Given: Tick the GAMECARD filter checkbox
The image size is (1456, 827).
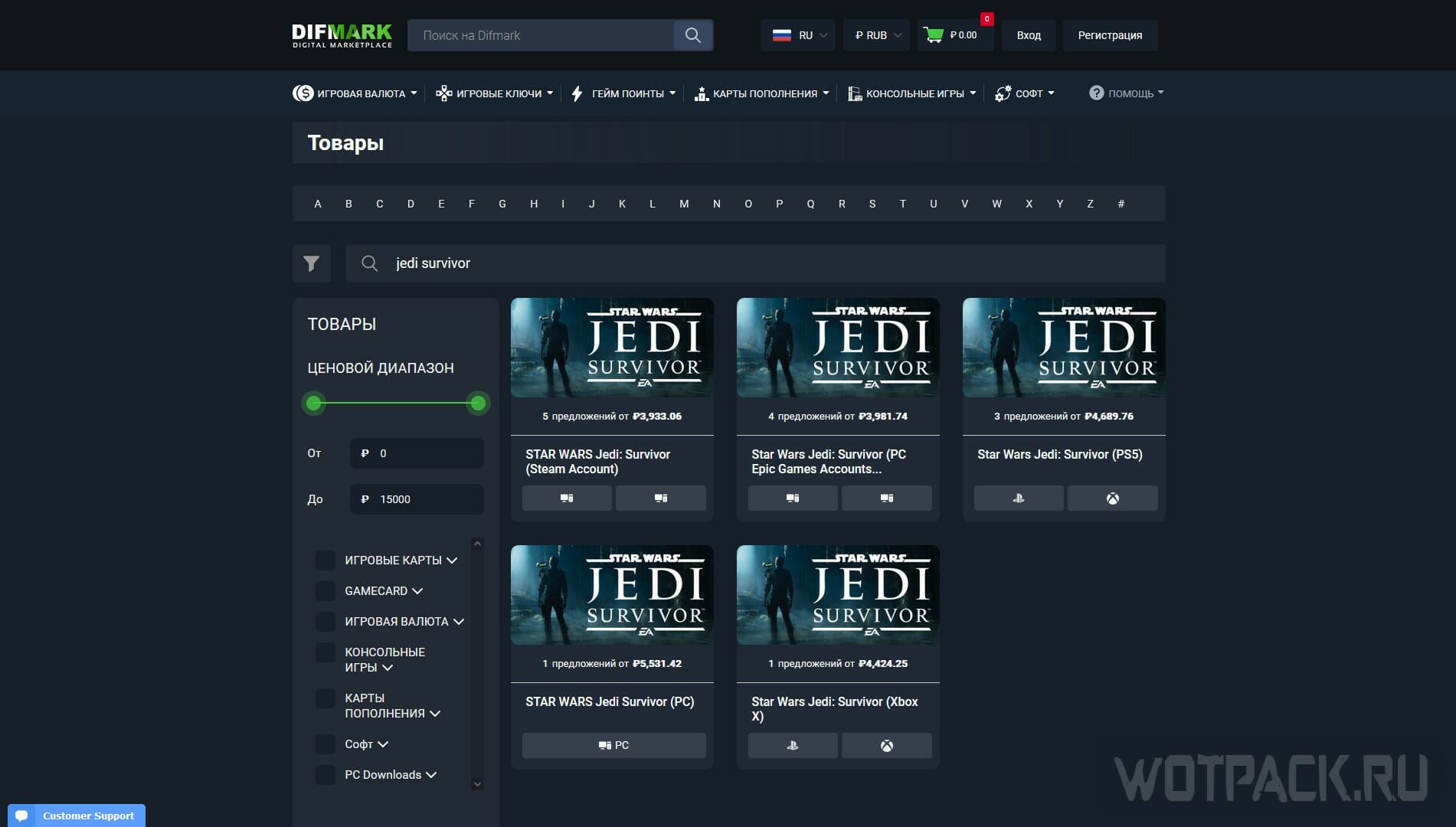Looking at the screenshot, I should [326, 591].
